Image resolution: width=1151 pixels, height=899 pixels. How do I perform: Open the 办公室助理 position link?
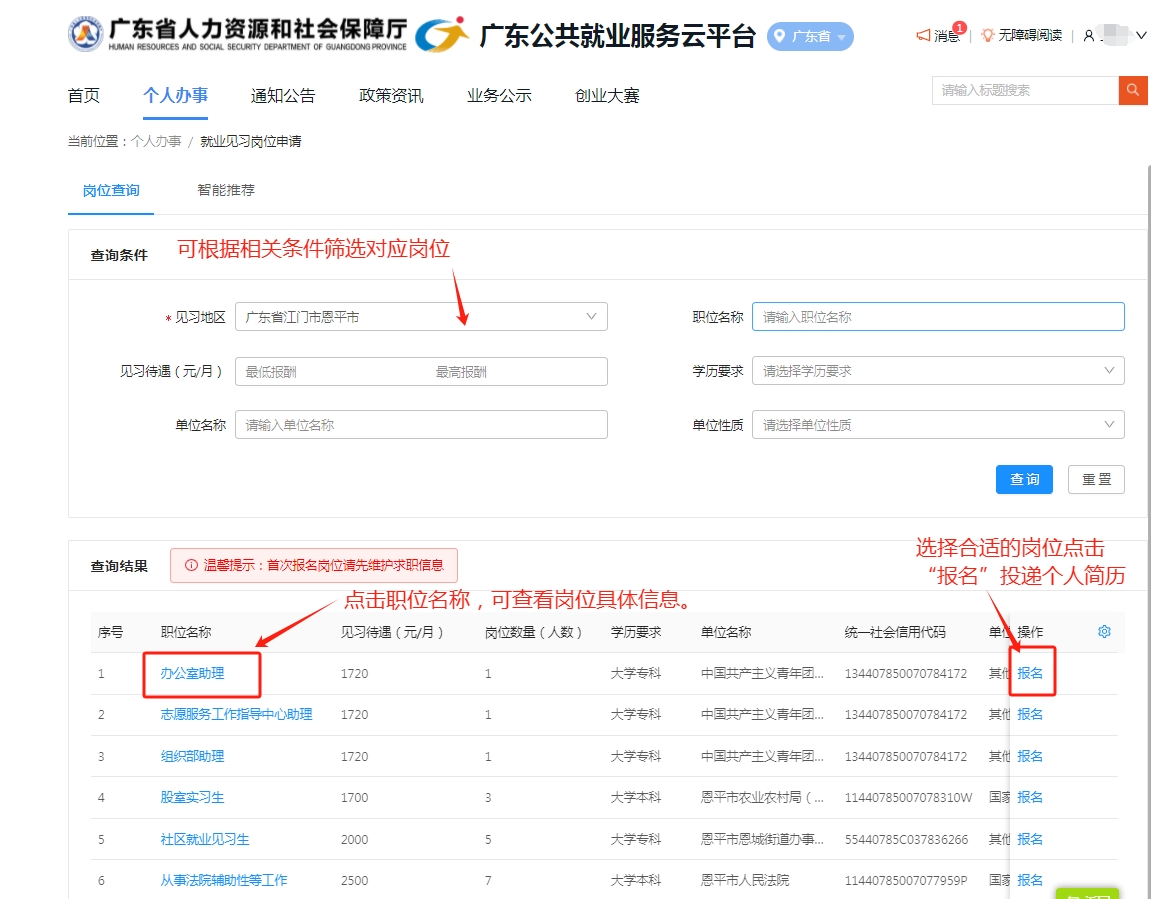click(192, 673)
